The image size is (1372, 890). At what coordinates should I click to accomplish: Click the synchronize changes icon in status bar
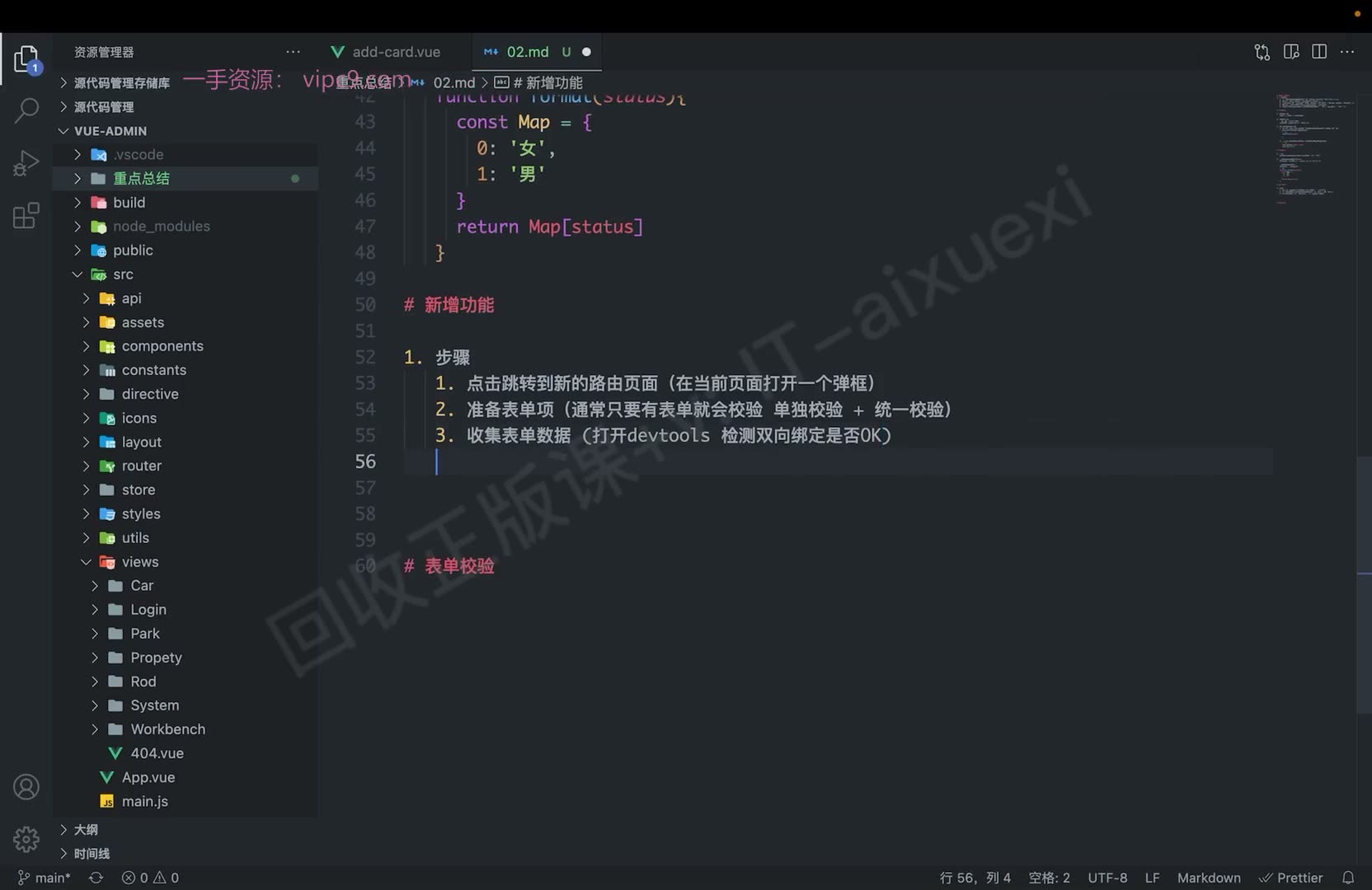click(96, 878)
